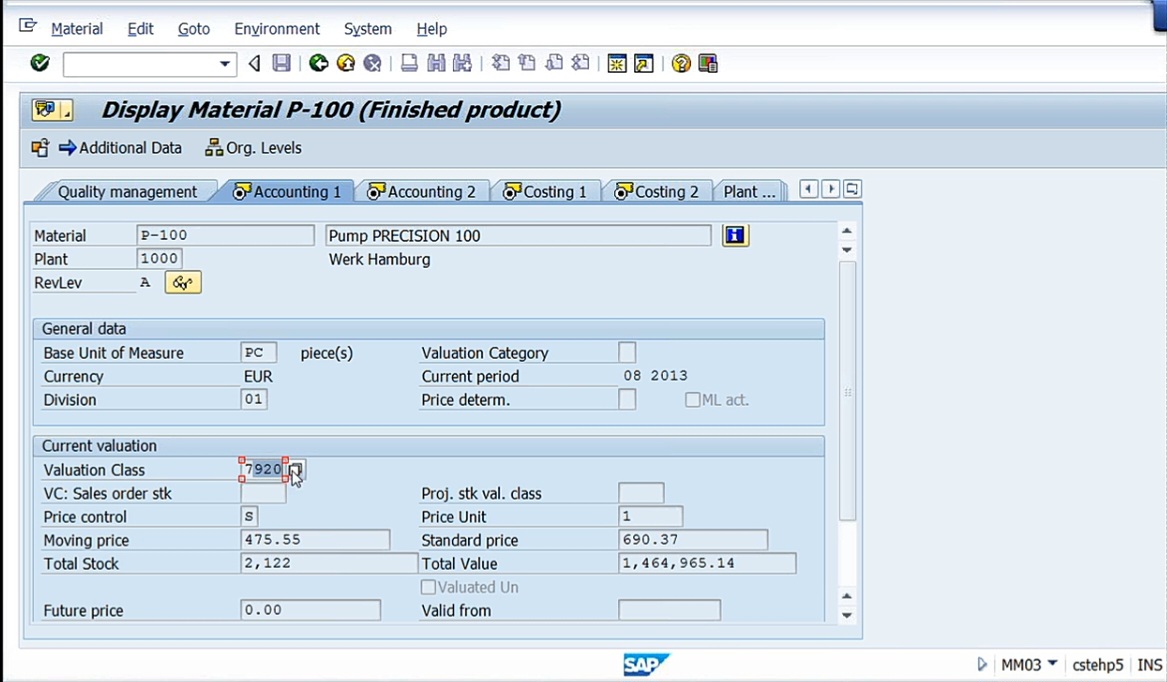Click the SAP window menu icon left of Material

pyautogui.click(x=28, y=26)
